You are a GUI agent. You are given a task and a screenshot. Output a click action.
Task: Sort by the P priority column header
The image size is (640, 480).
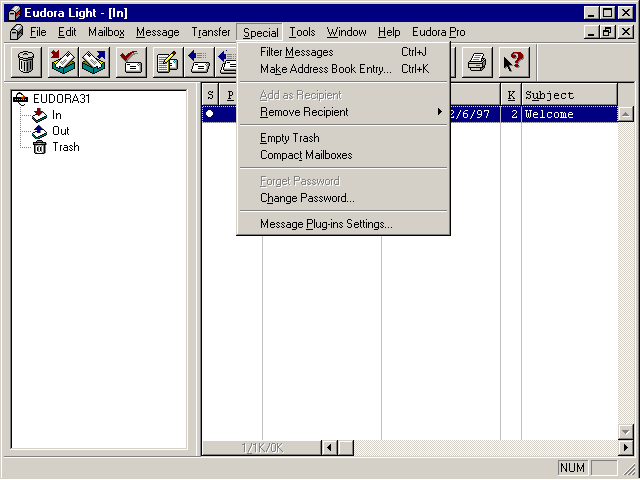[229, 95]
